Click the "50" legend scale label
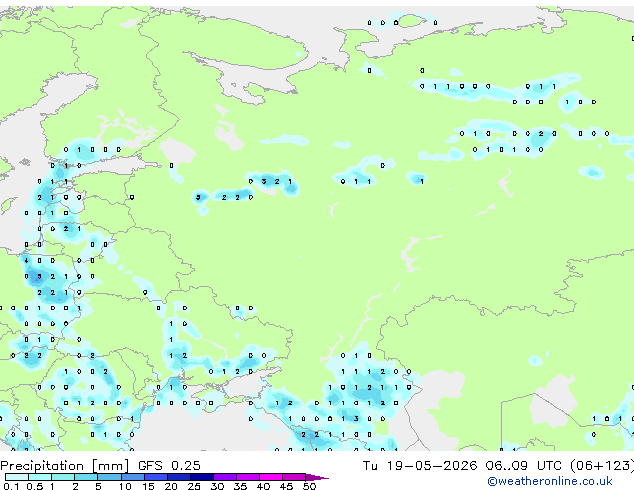634x490 pixels. [309, 486]
